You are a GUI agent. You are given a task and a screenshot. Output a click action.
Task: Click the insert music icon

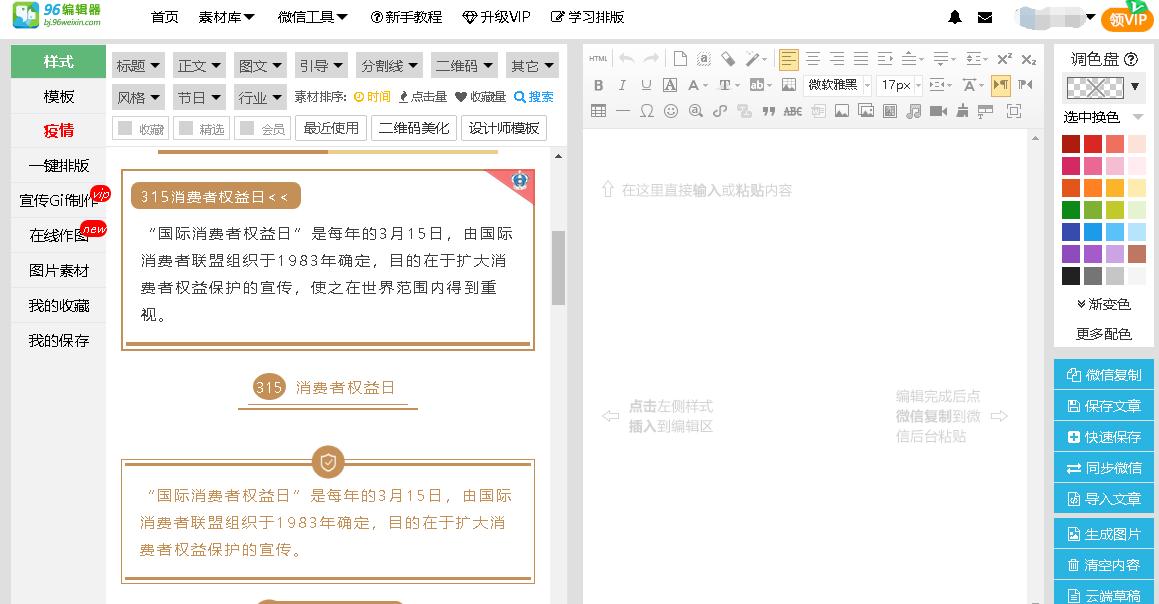point(914,111)
